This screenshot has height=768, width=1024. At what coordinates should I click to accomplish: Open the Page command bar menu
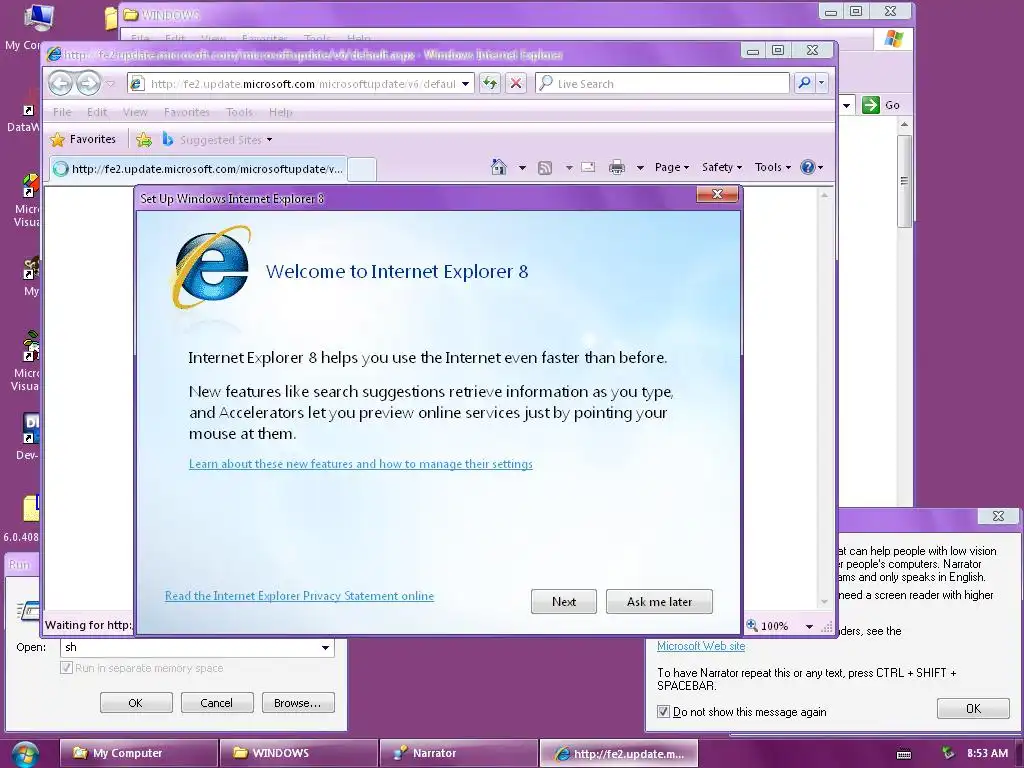point(672,167)
